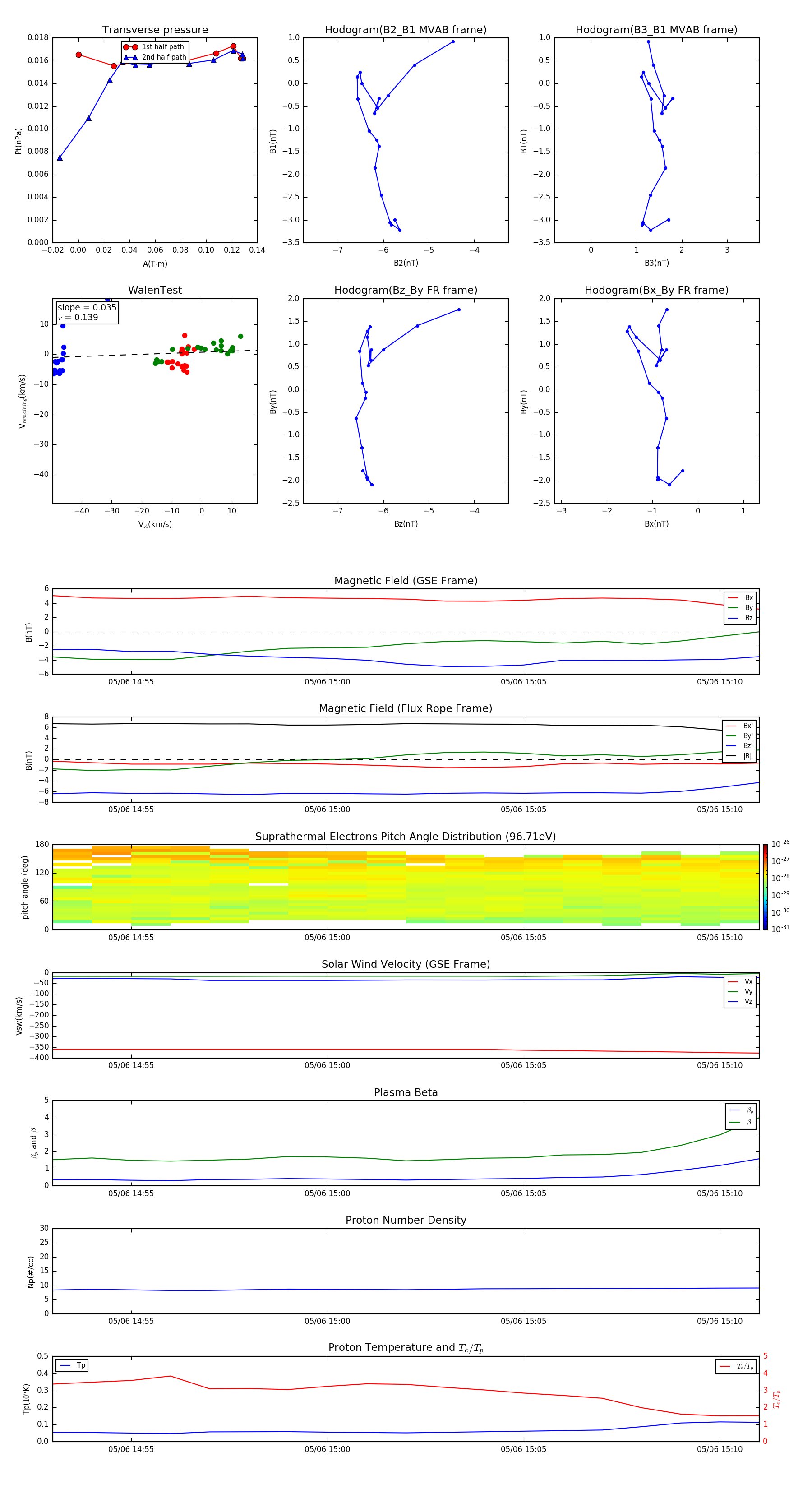Click the Te/Tp legend entry
The width and height of the screenshot is (812, 1489).
737,1366
